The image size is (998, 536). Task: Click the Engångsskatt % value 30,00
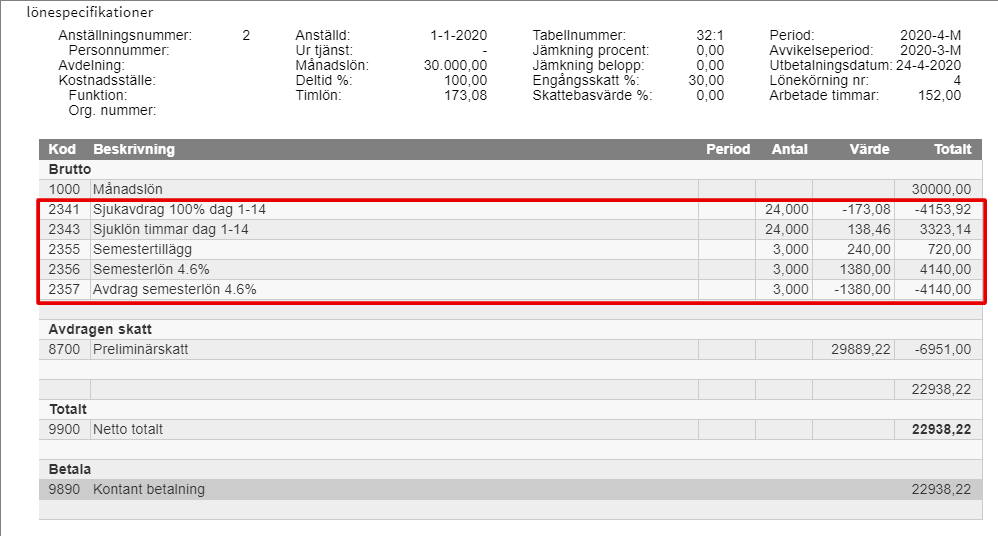pos(706,80)
